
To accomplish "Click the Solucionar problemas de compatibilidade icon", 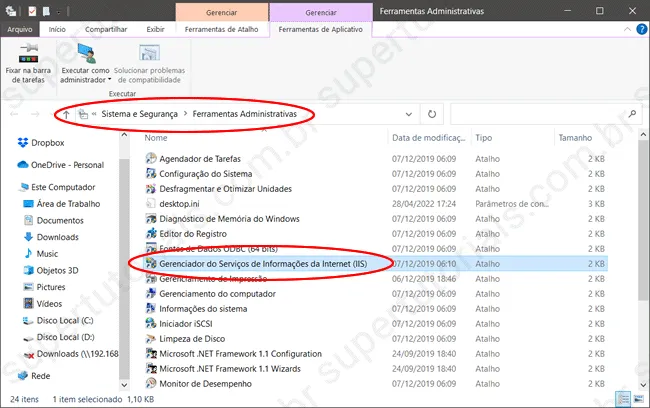I will click(x=149, y=53).
